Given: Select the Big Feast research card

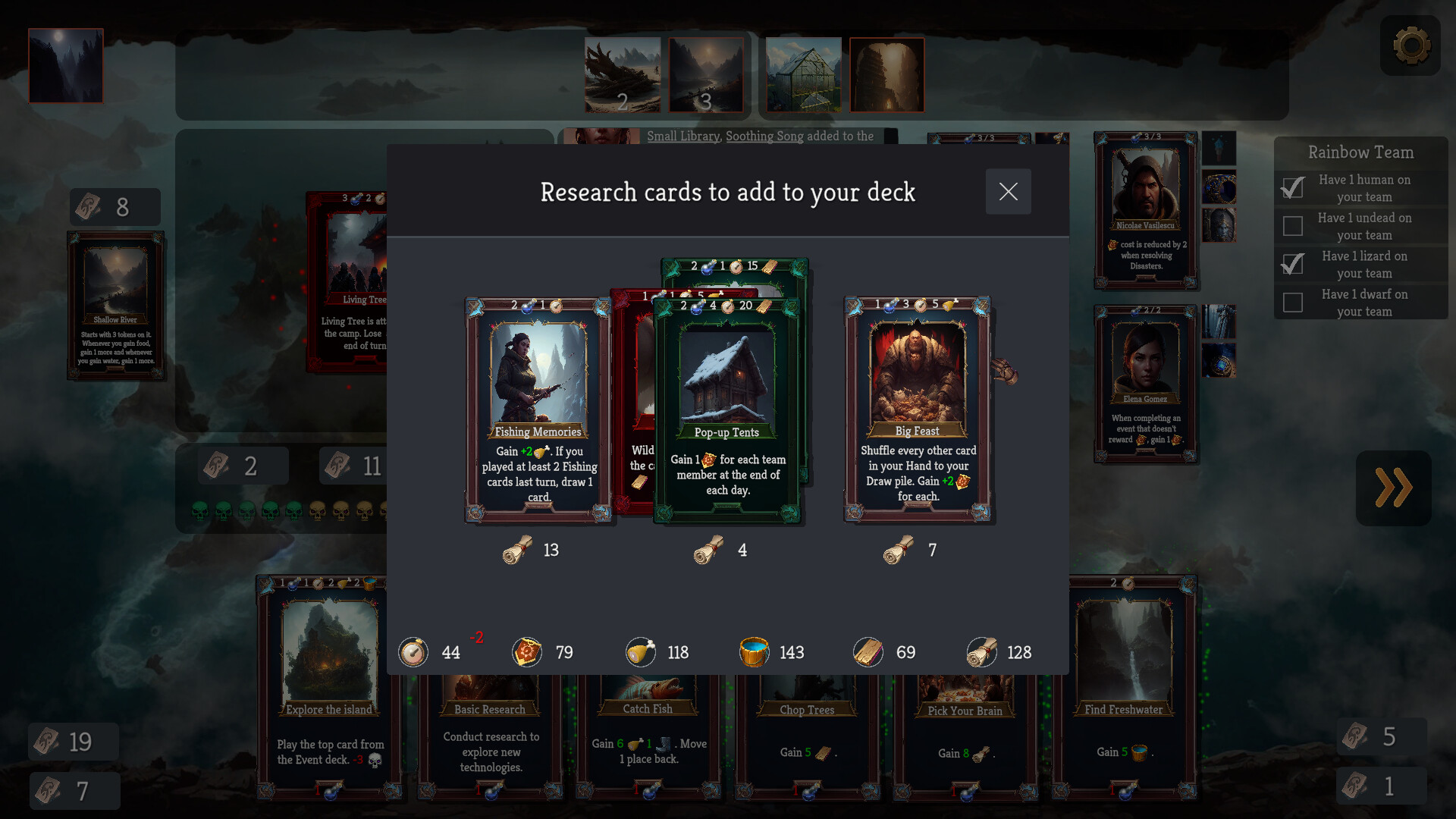Looking at the screenshot, I should [x=918, y=409].
